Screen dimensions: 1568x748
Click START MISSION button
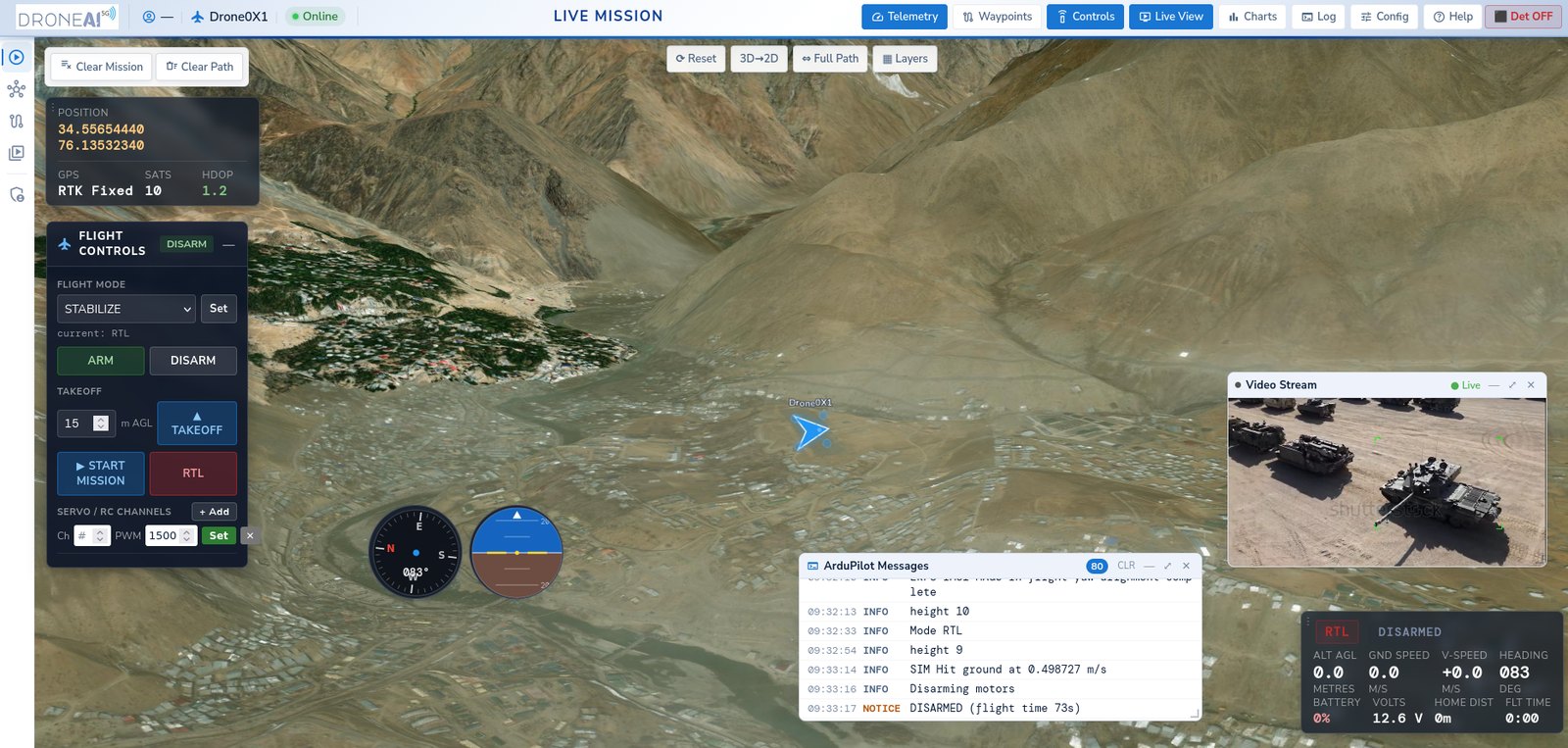(101, 474)
